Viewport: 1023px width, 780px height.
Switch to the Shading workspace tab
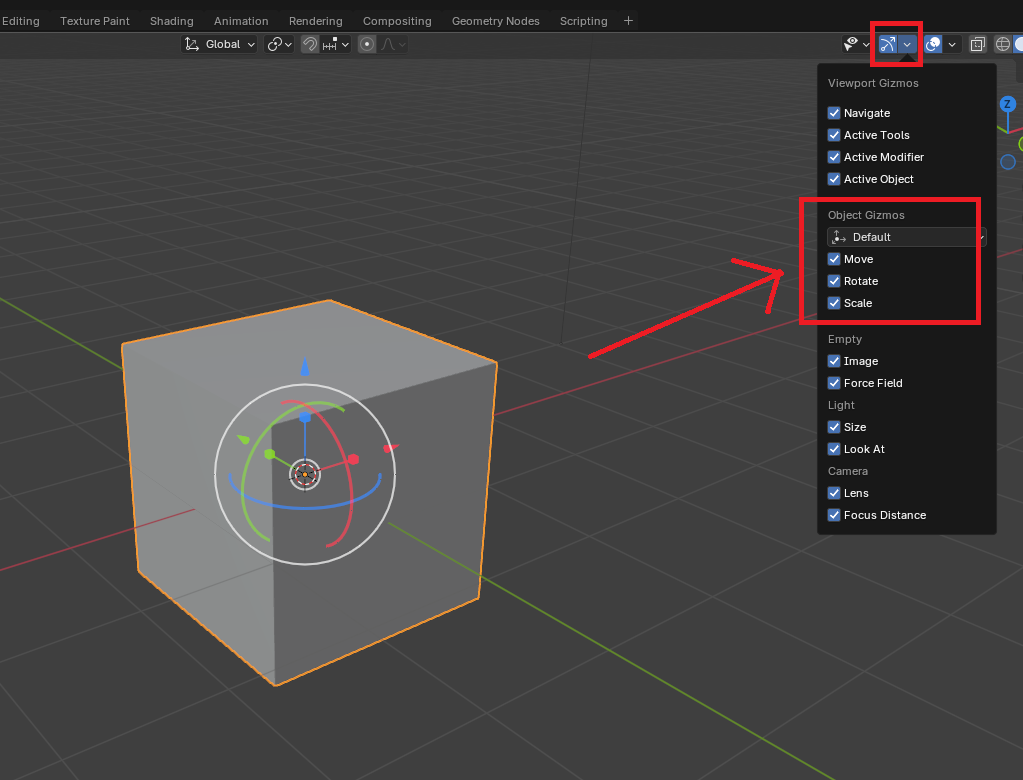point(172,21)
